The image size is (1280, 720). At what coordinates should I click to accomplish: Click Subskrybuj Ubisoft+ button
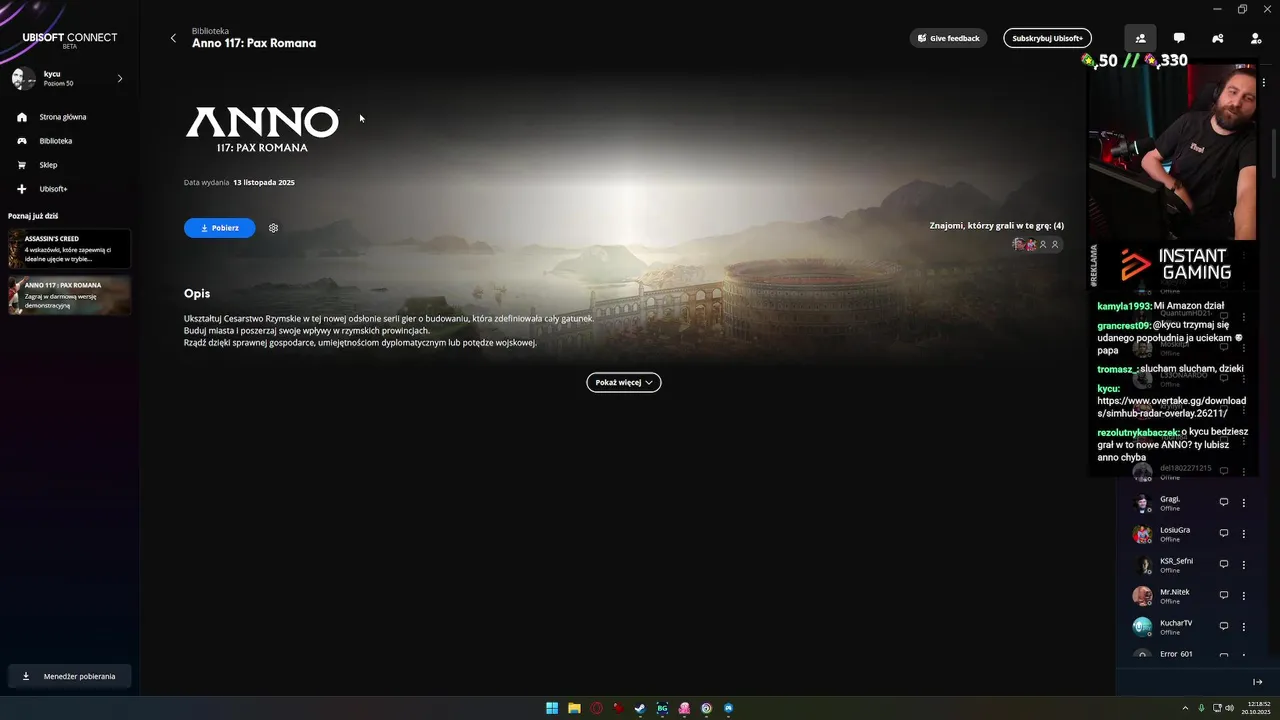1047,38
